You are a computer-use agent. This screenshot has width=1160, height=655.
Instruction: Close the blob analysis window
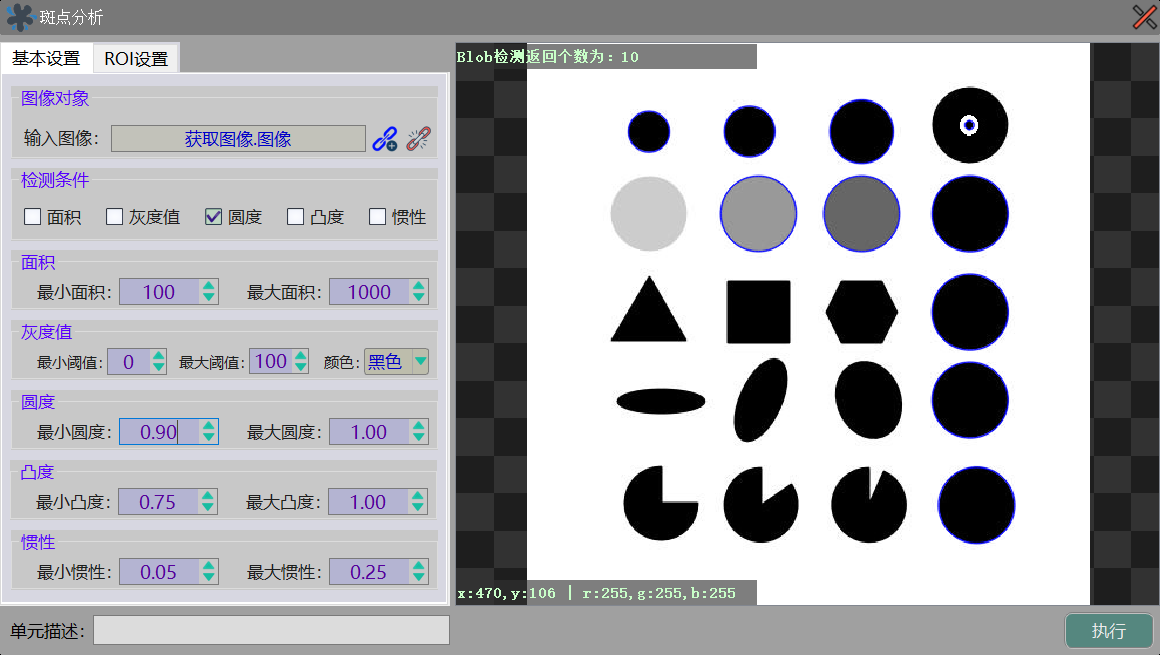point(1144,17)
